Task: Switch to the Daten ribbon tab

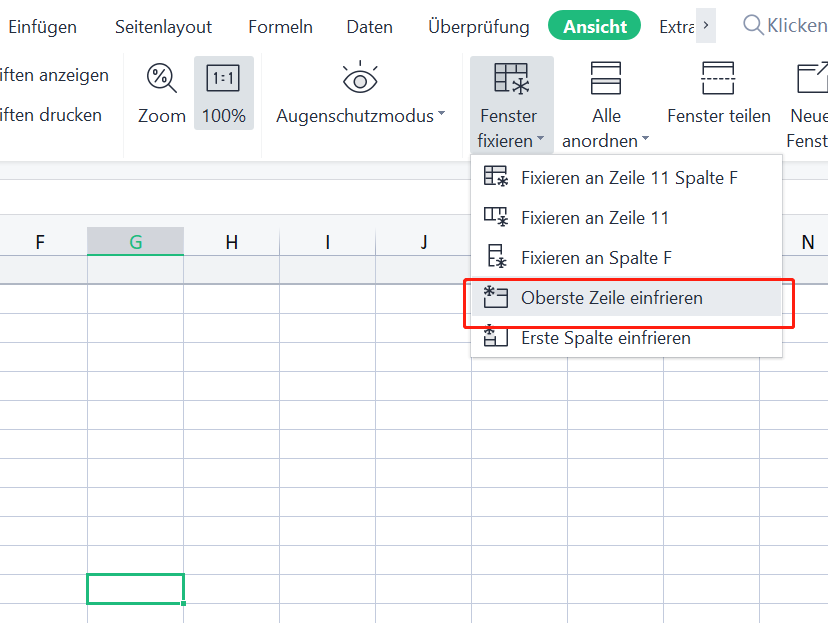Action: tap(369, 27)
